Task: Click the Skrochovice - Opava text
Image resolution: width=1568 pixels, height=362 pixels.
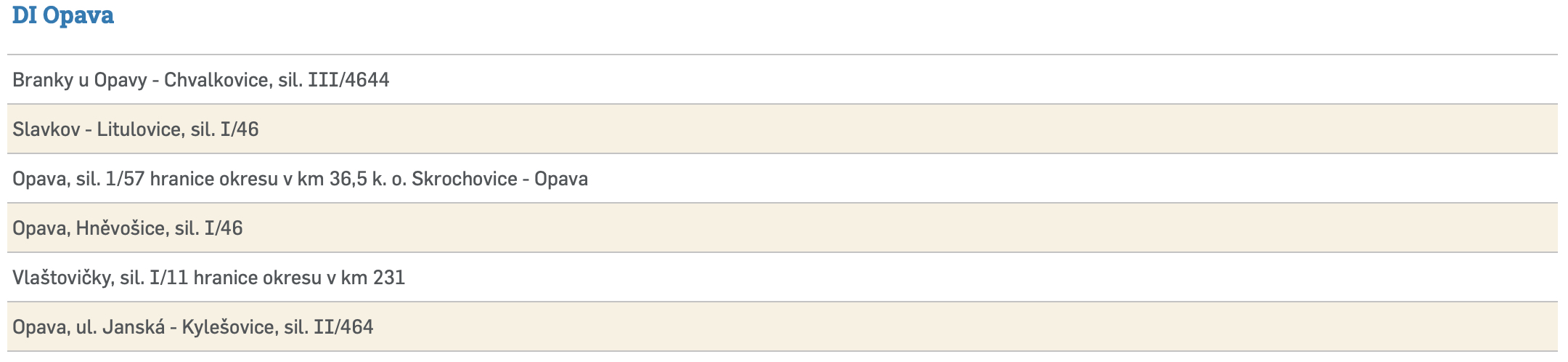Action: [499, 179]
